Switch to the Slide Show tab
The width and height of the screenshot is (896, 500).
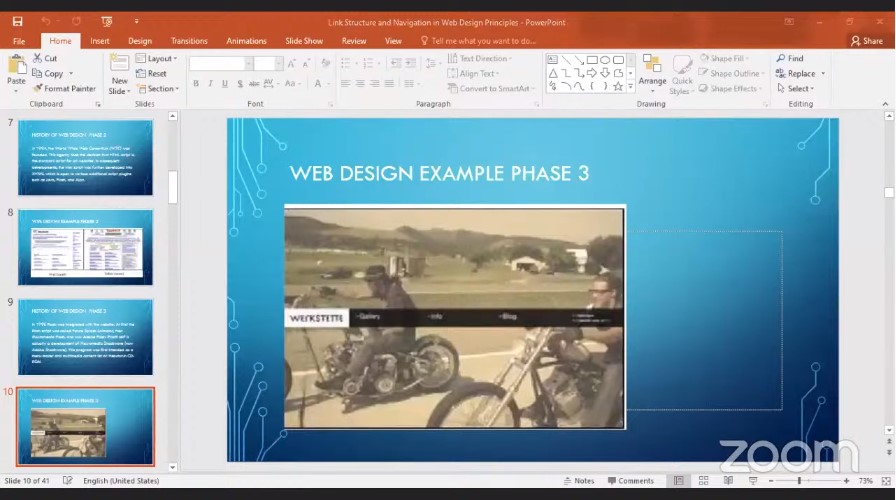pos(304,41)
